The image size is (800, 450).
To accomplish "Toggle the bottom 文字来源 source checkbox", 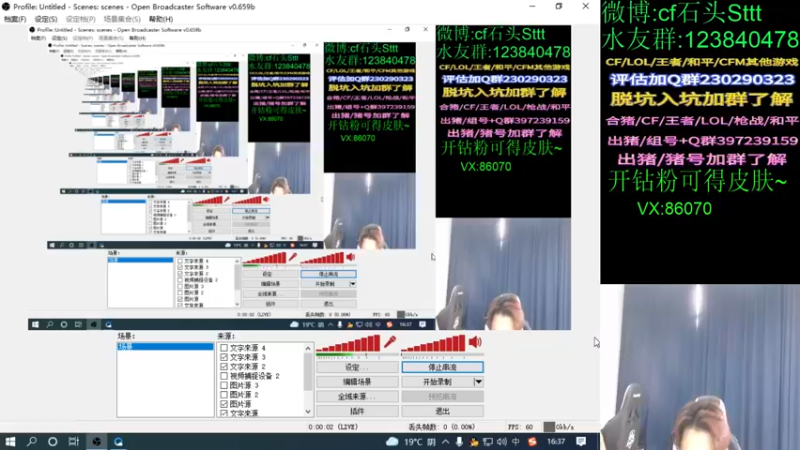I will click(224, 413).
